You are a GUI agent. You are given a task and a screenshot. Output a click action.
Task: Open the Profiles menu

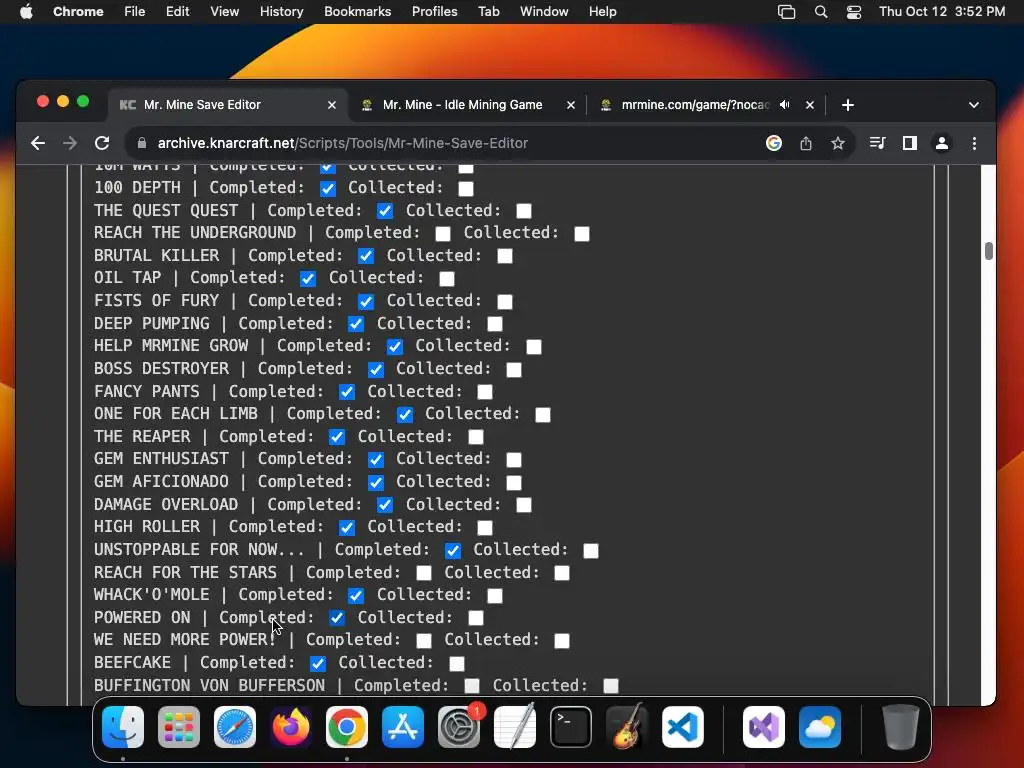pyautogui.click(x=434, y=12)
